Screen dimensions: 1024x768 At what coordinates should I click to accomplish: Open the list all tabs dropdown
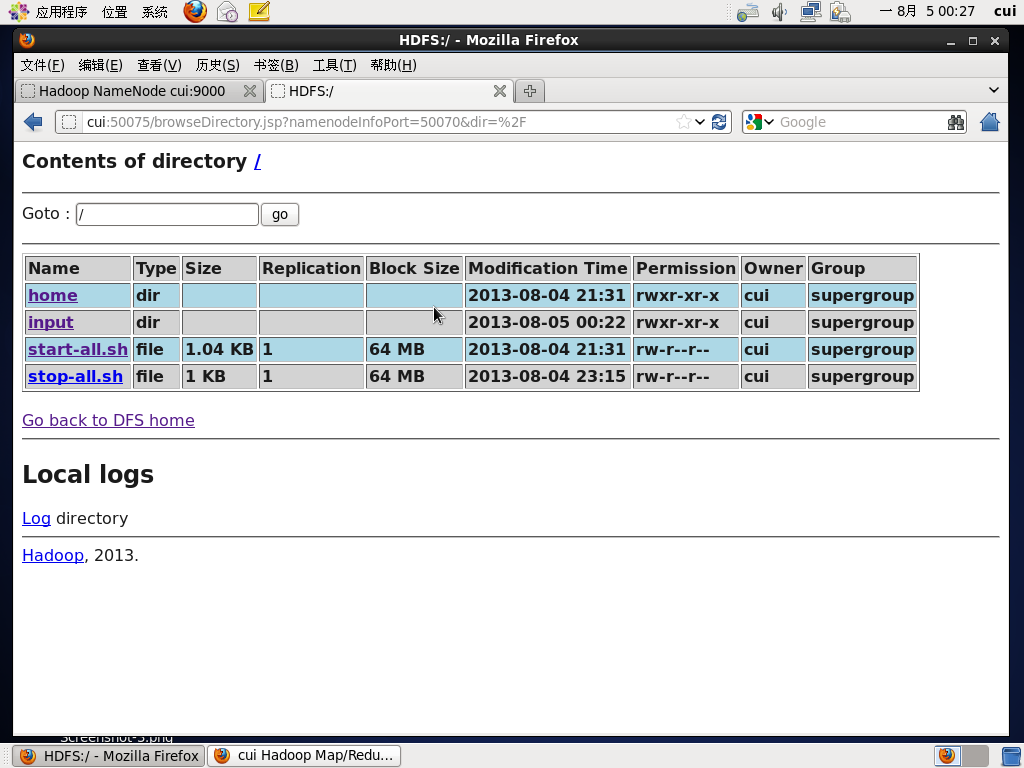(993, 90)
